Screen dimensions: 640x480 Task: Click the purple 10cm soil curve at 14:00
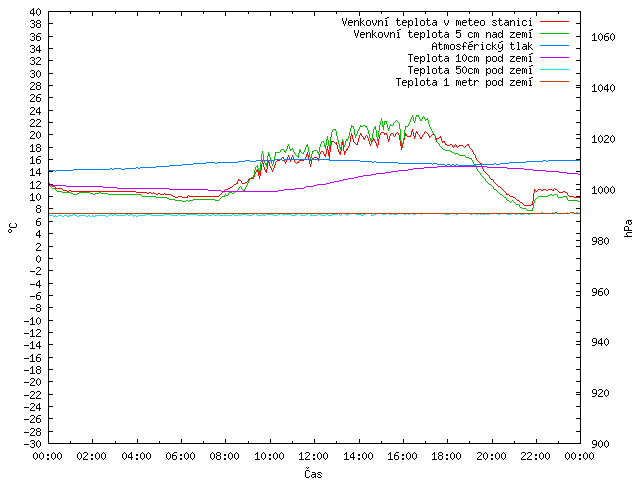pyautogui.click(x=359, y=176)
